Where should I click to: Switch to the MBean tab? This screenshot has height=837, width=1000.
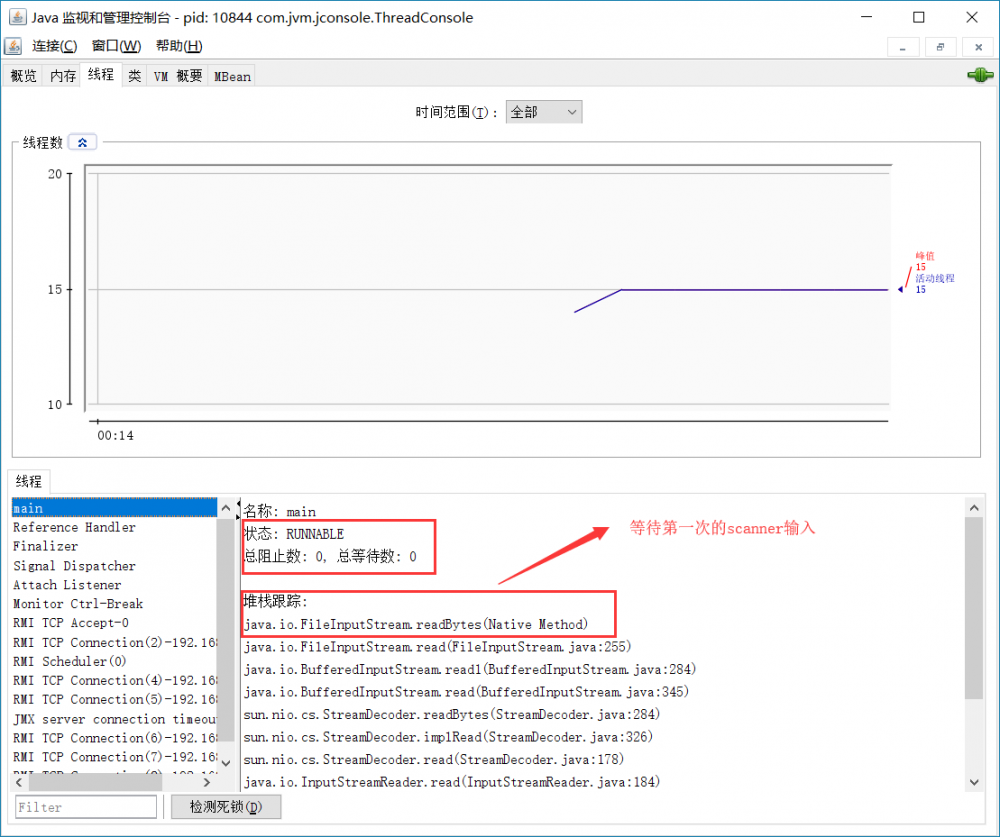click(x=231, y=75)
